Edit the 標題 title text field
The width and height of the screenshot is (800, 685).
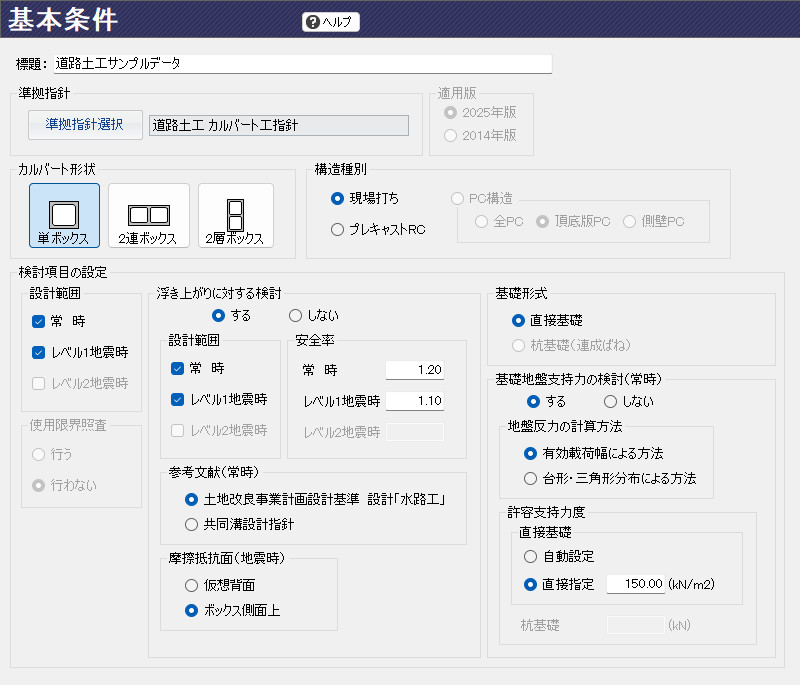click(302, 64)
